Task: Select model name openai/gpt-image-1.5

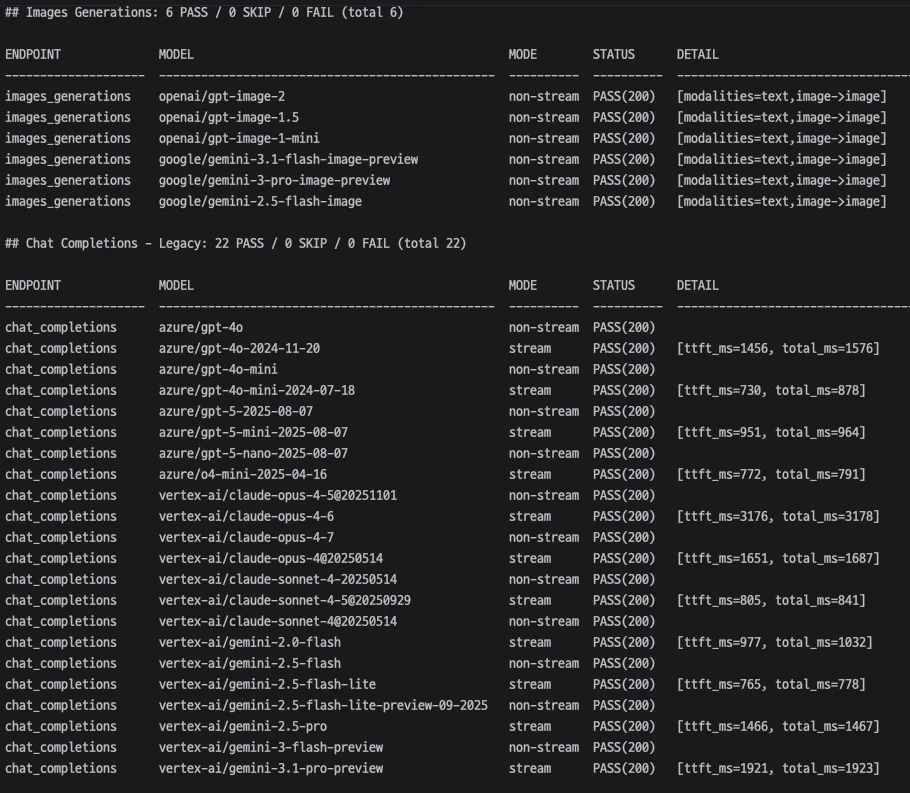Action: pos(229,117)
